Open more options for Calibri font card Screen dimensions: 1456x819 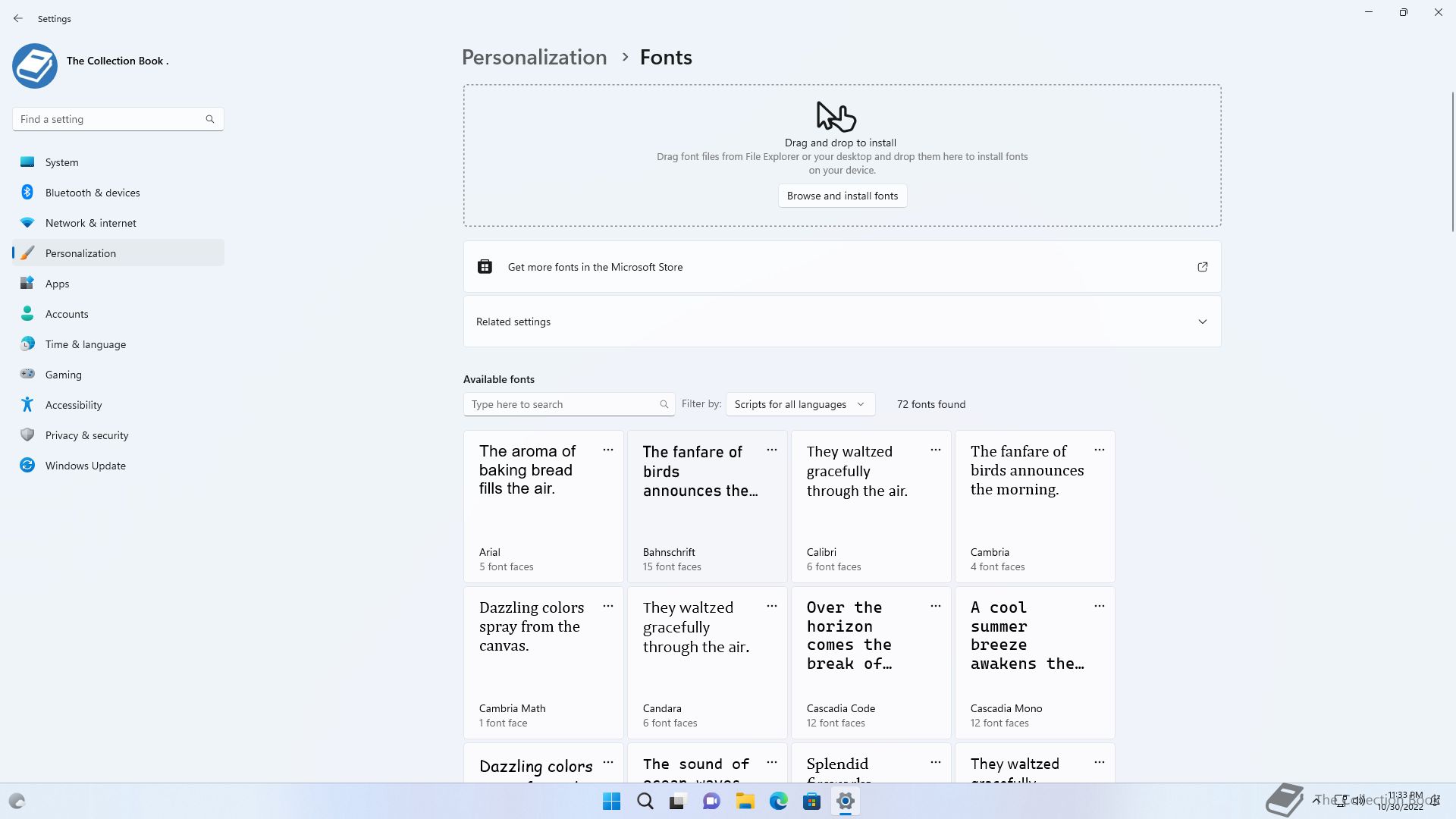point(936,450)
